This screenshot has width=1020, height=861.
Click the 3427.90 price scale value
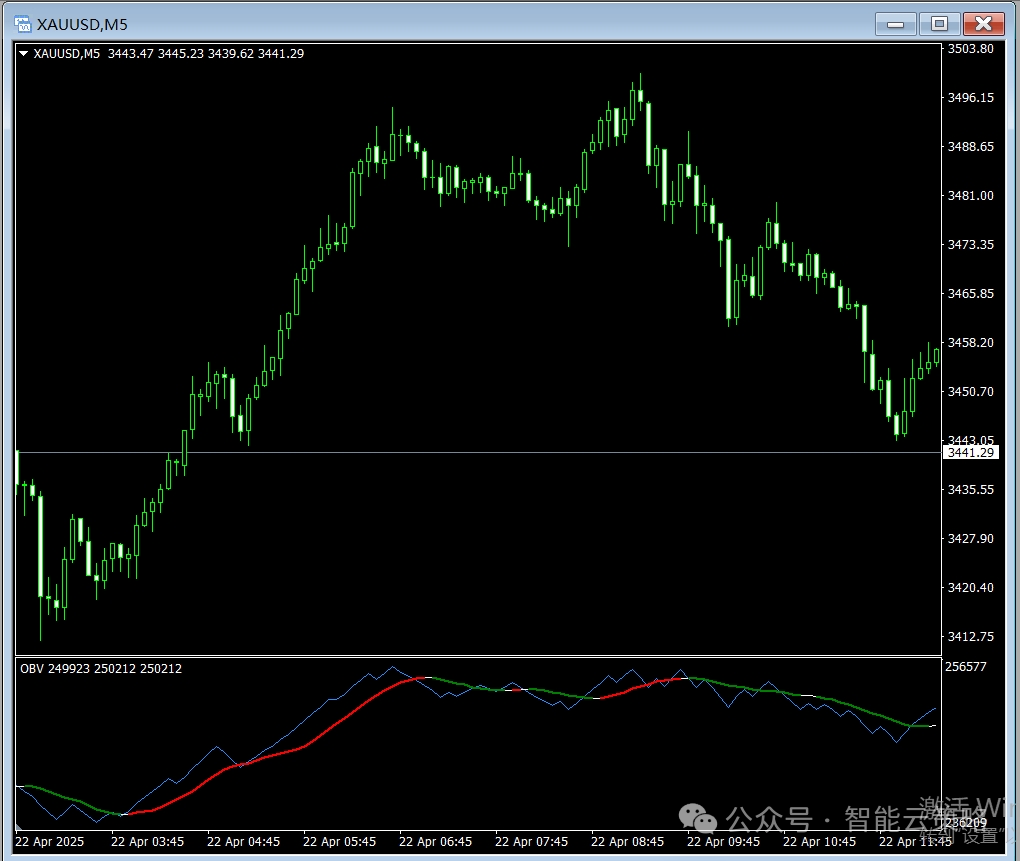tap(971, 538)
